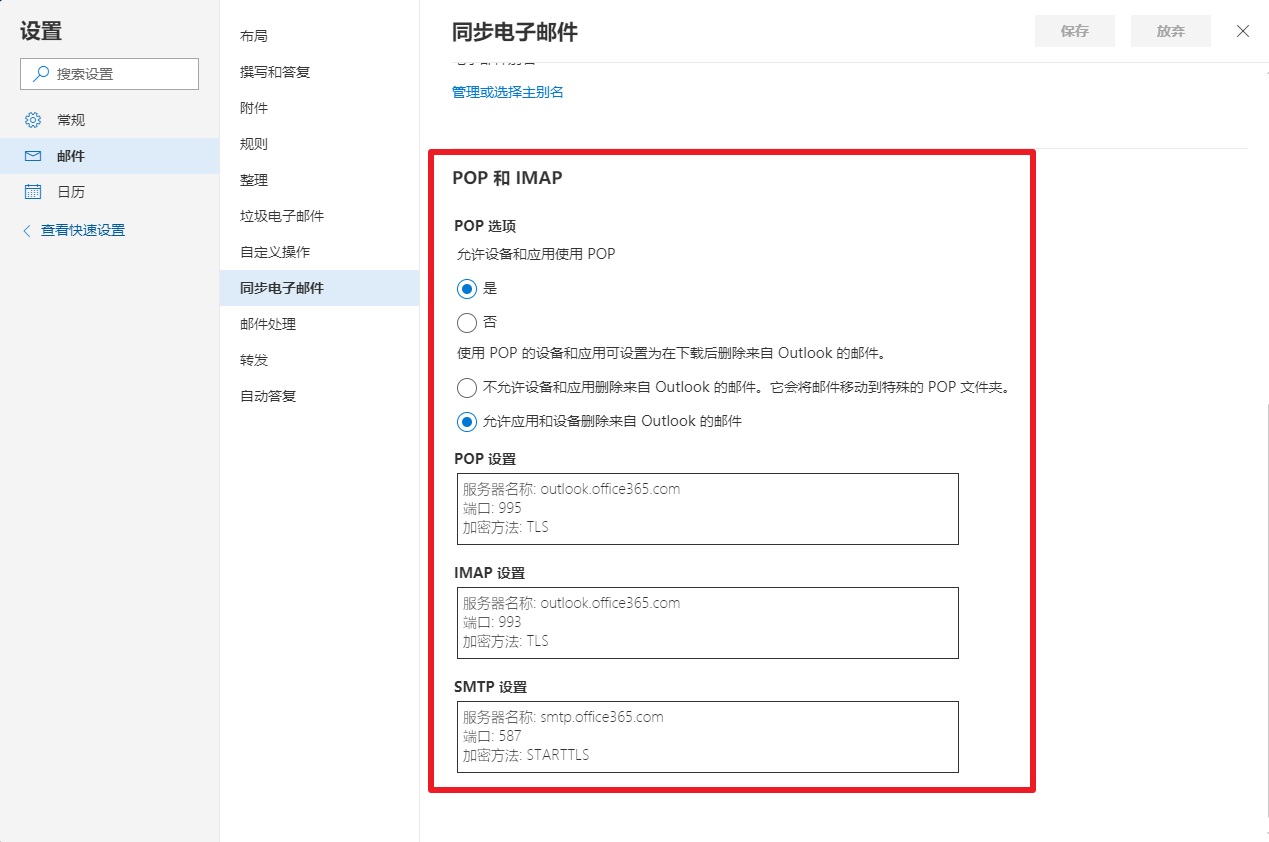Select the 是 radio button for POP
This screenshot has height=842, width=1269.
pyautogui.click(x=467, y=289)
